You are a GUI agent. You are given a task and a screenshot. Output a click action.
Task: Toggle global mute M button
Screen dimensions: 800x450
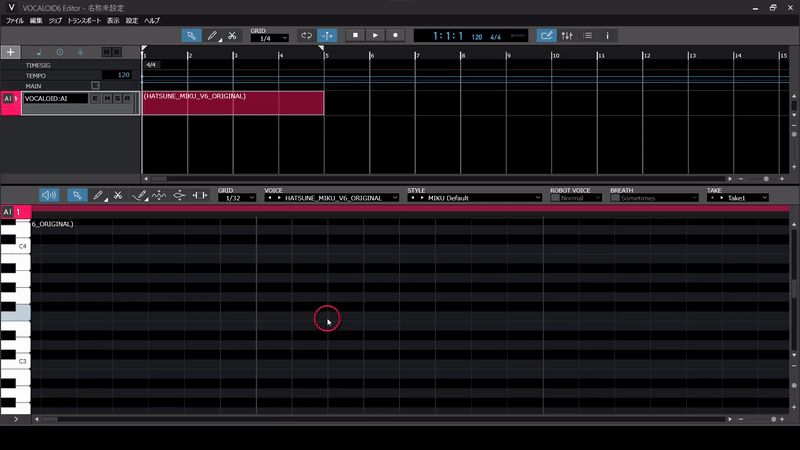(x=106, y=52)
